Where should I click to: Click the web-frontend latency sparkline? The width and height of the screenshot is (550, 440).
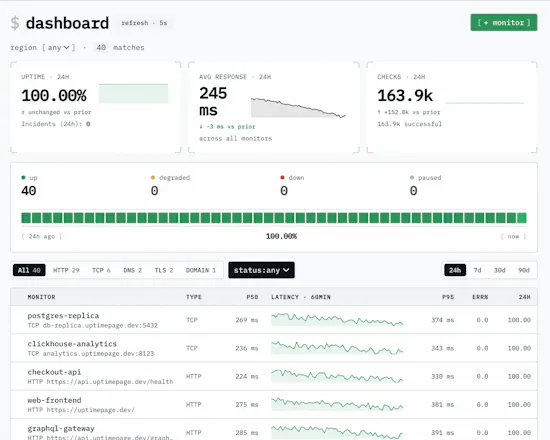pos(337,404)
